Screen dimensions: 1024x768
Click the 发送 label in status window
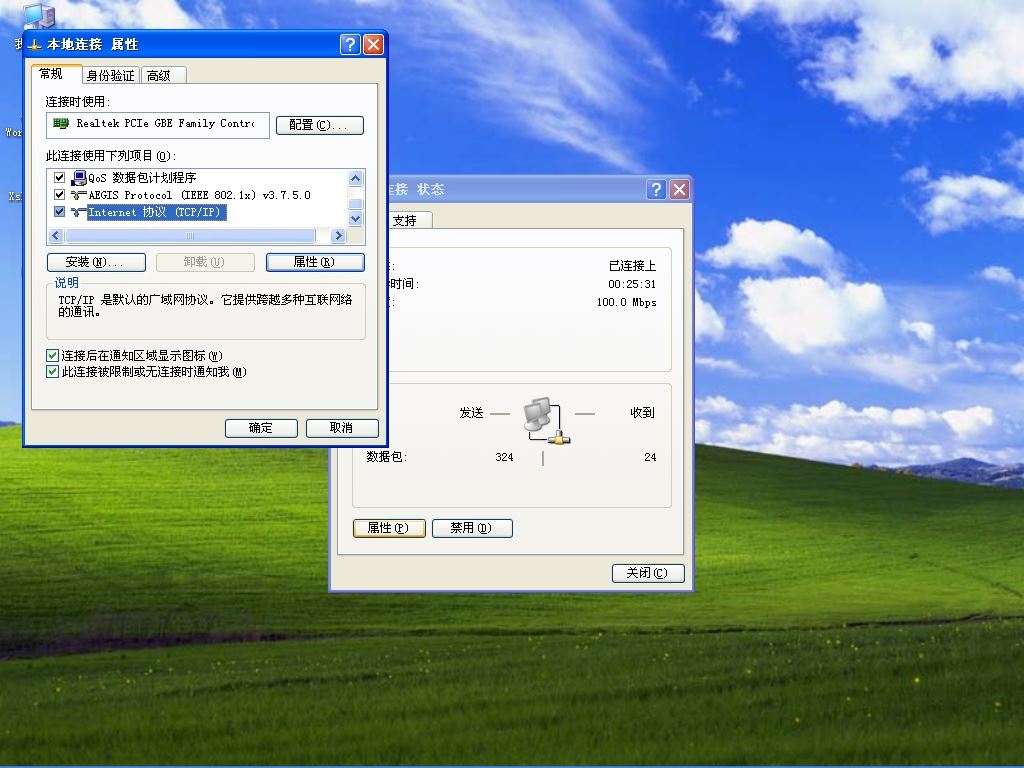(x=472, y=413)
